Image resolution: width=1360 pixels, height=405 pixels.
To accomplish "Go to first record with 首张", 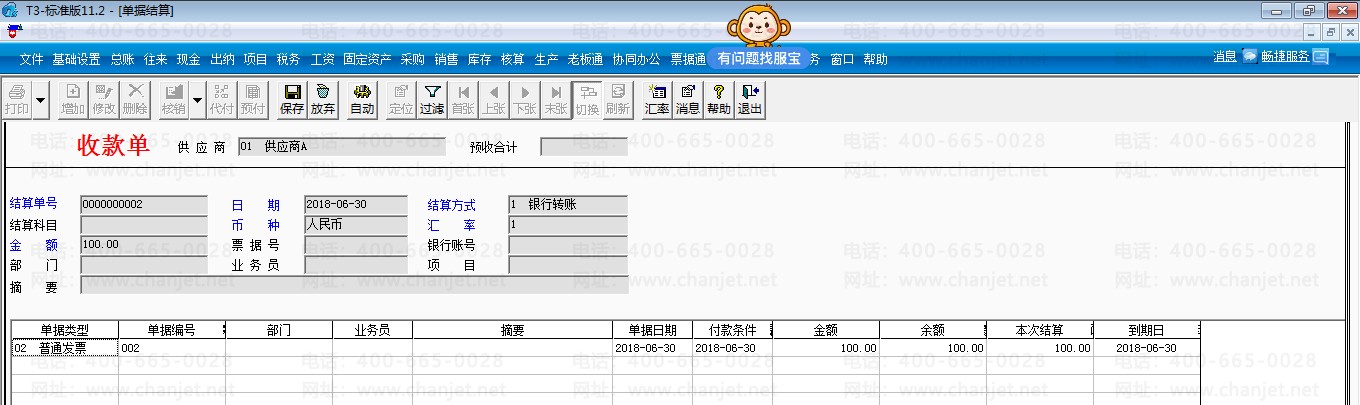I will tap(463, 99).
